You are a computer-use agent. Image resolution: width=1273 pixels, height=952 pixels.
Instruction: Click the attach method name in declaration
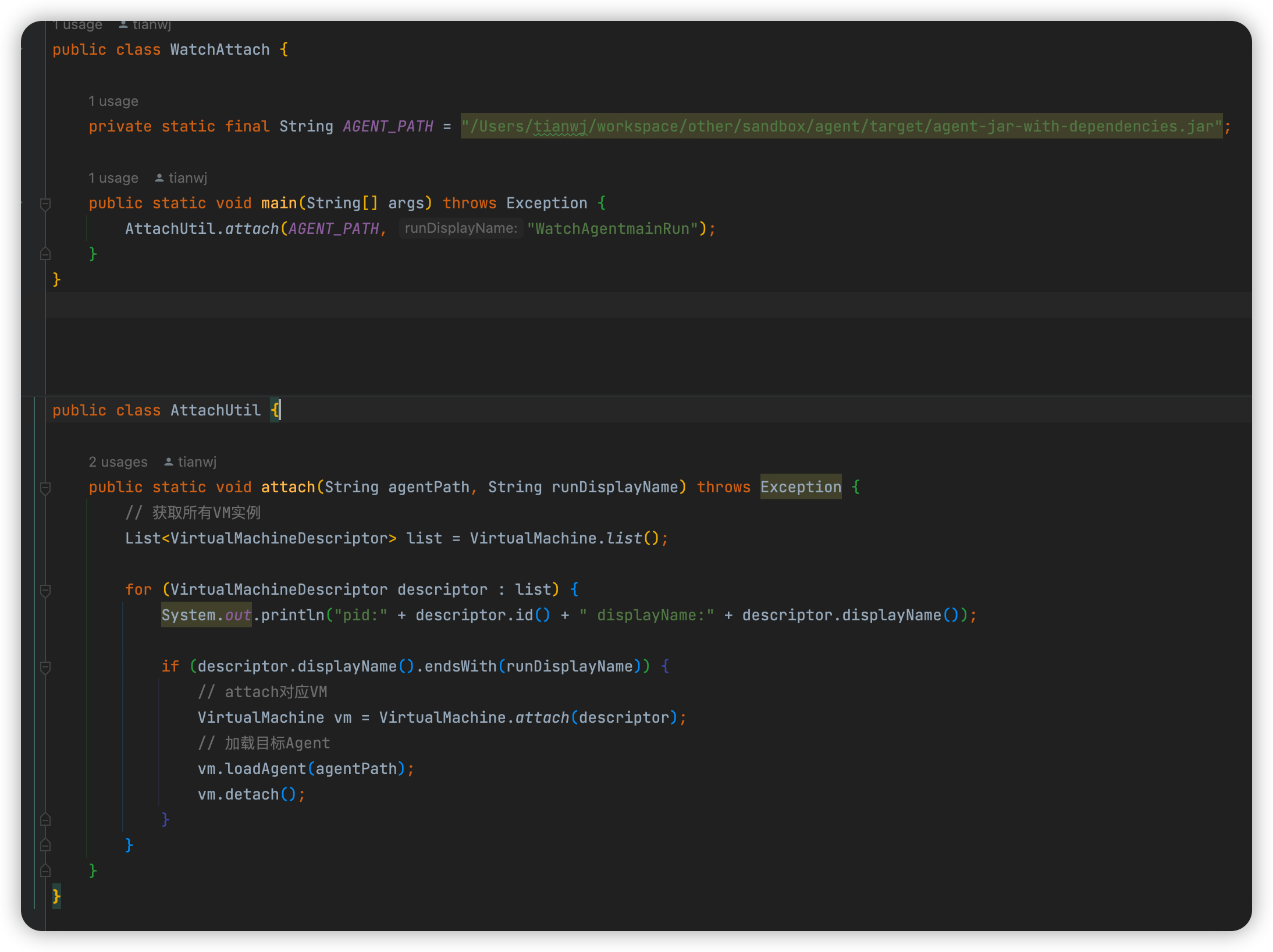click(288, 487)
